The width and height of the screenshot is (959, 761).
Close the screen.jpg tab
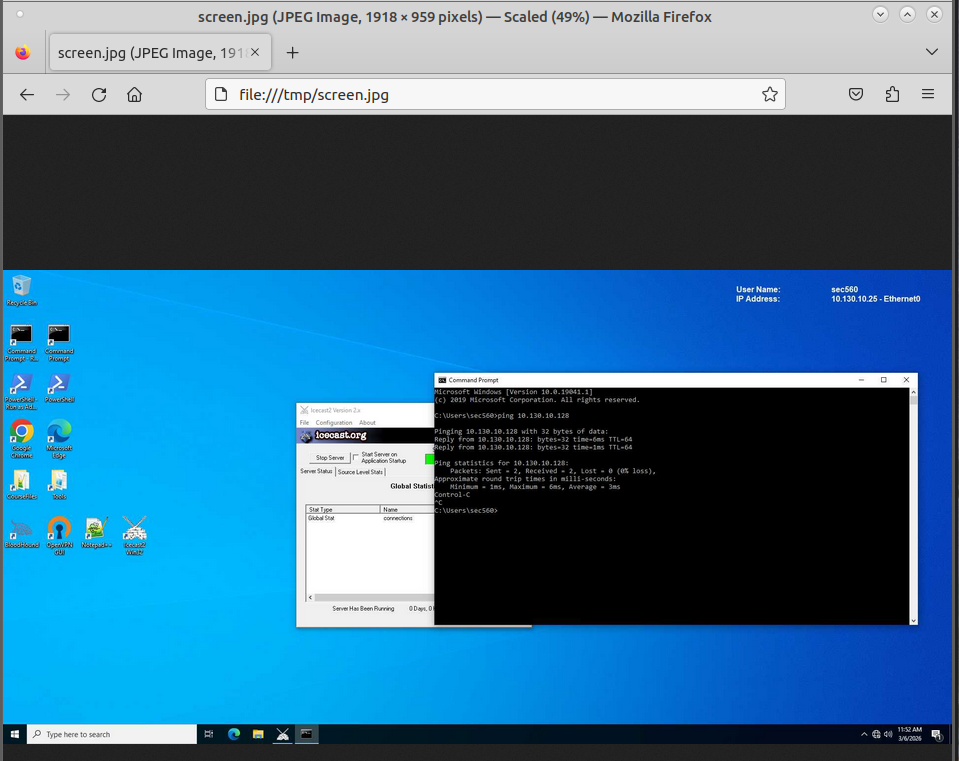coord(255,53)
